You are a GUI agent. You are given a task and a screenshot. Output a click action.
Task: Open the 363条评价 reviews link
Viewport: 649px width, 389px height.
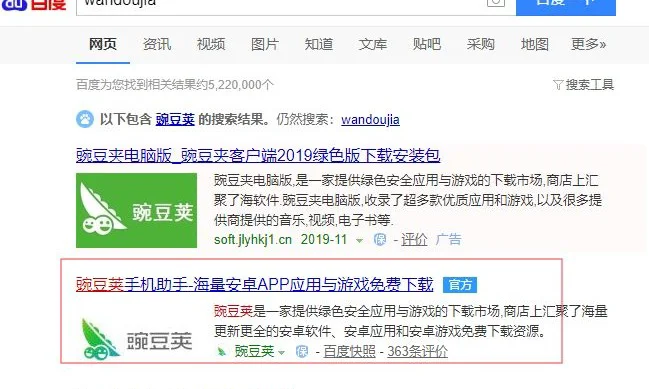coord(418,352)
